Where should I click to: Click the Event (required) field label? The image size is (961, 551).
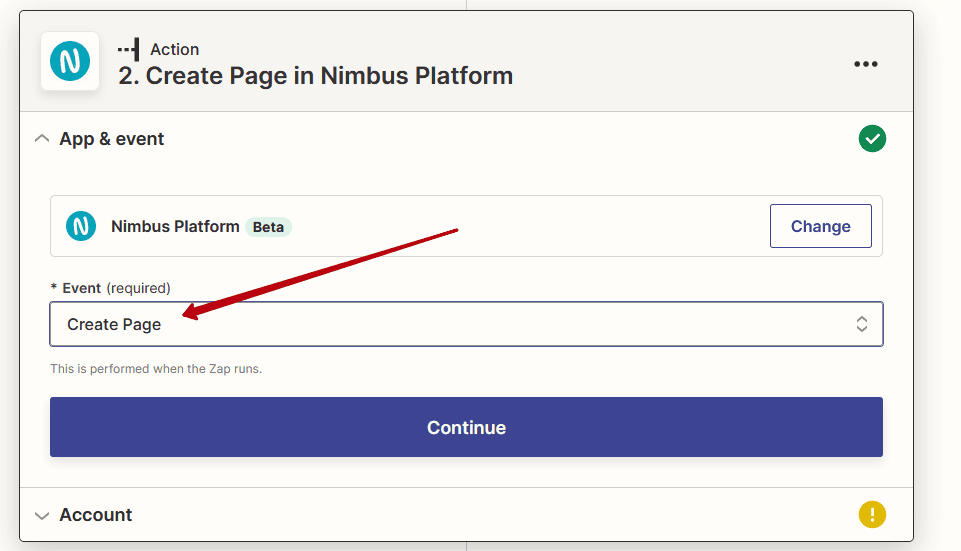click(110, 288)
